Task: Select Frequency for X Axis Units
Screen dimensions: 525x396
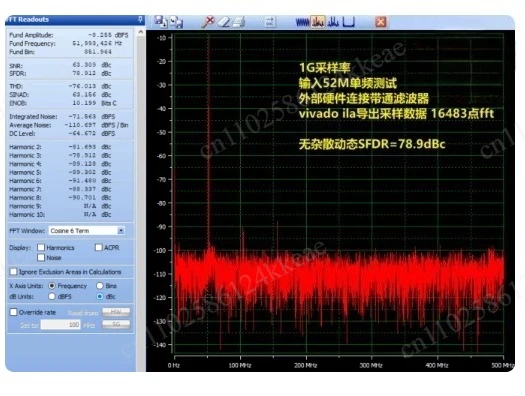Action: click(52, 286)
